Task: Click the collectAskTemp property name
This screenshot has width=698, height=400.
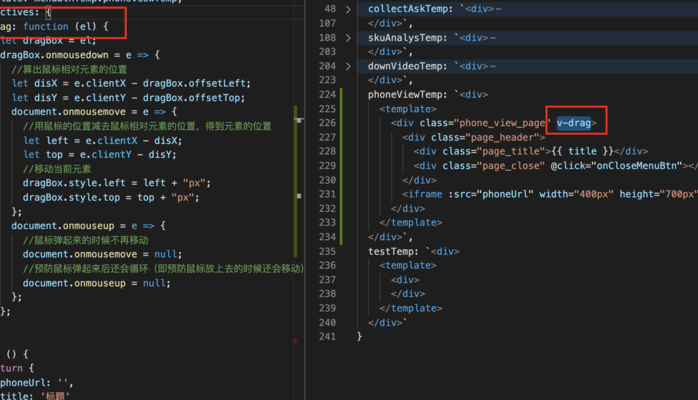Action: pos(407,9)
